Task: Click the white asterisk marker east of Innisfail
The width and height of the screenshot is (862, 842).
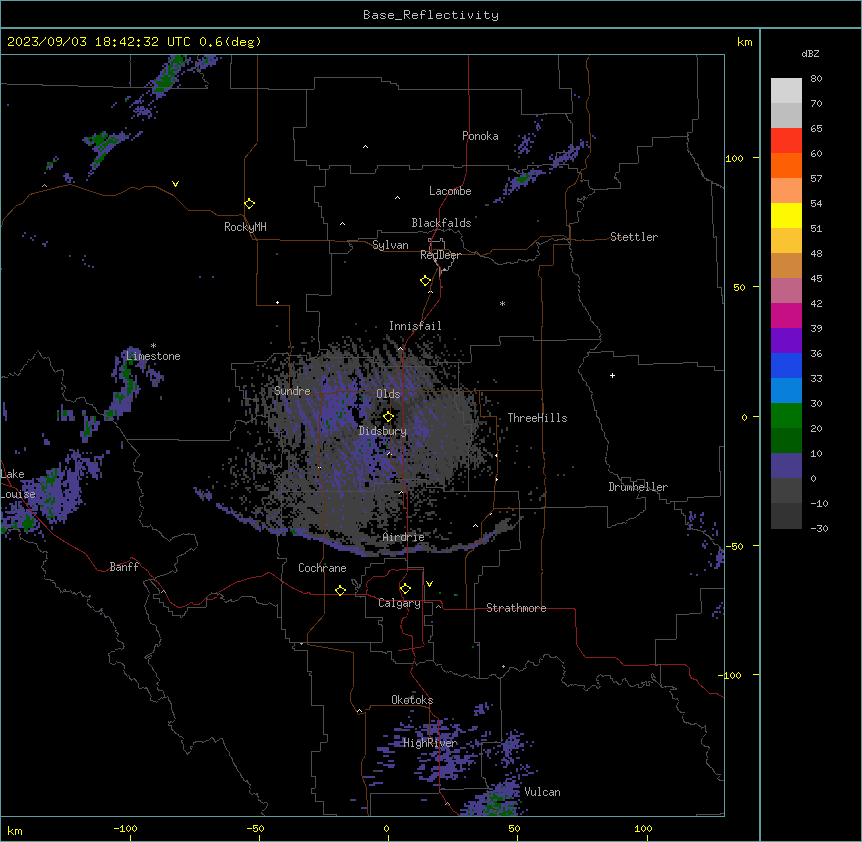Action: 502,303
